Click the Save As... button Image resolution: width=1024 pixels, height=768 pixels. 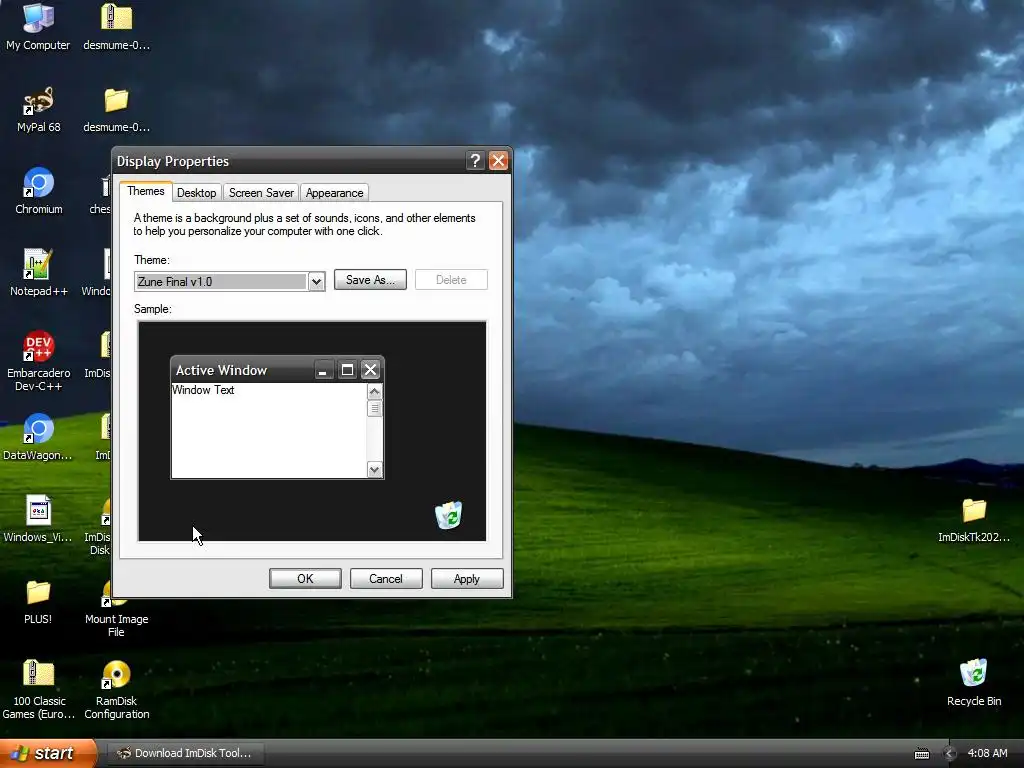click(370, 280)
